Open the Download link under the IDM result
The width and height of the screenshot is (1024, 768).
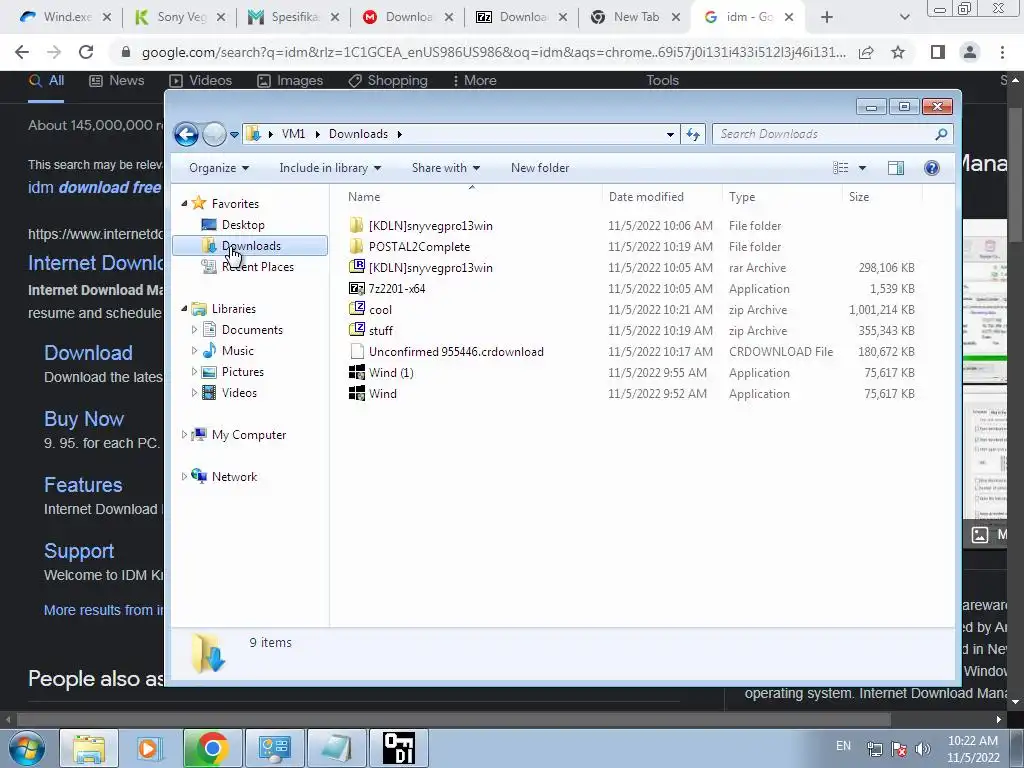(88, 353)
